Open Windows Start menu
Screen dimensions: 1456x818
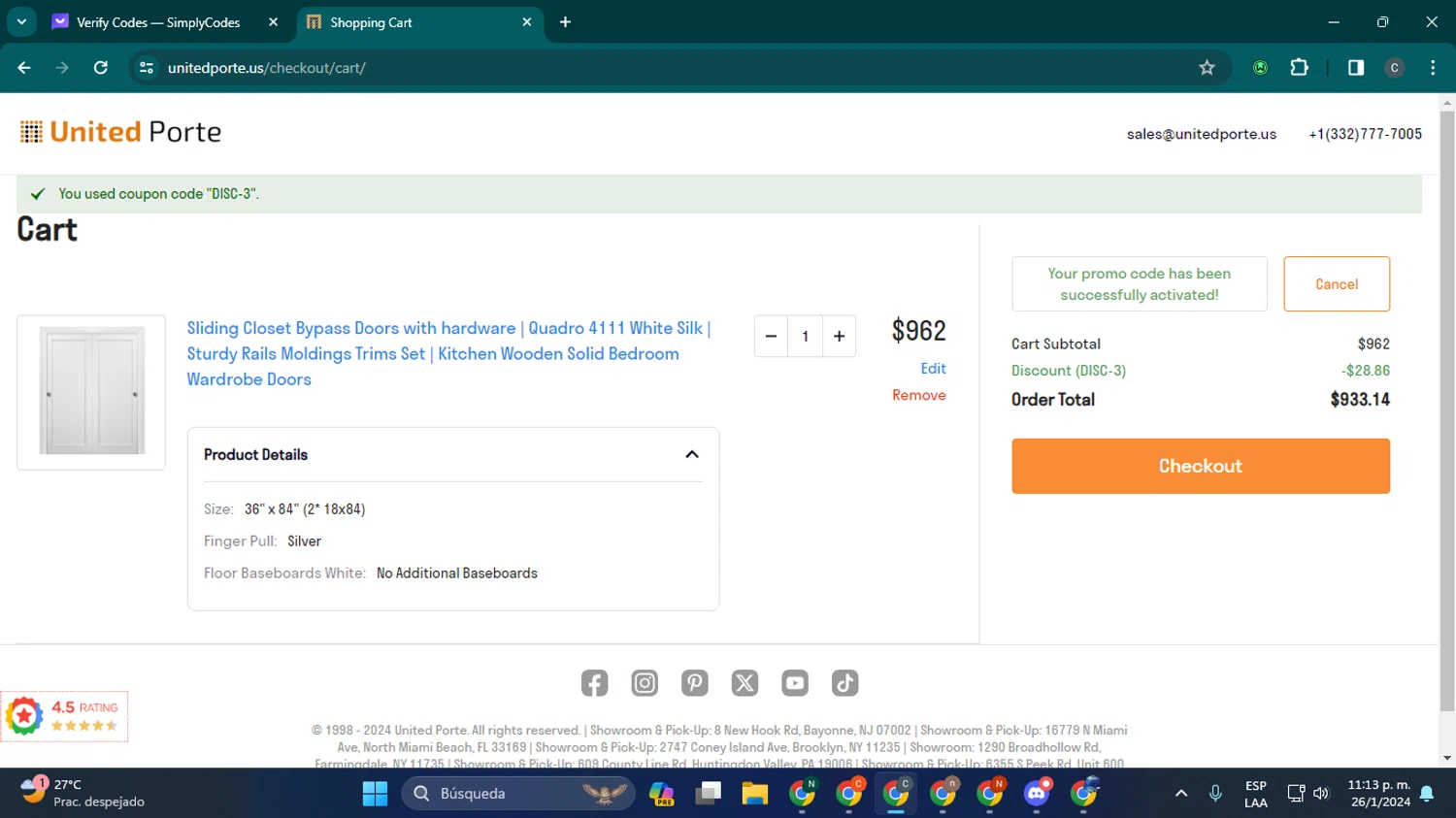[375, 794]
